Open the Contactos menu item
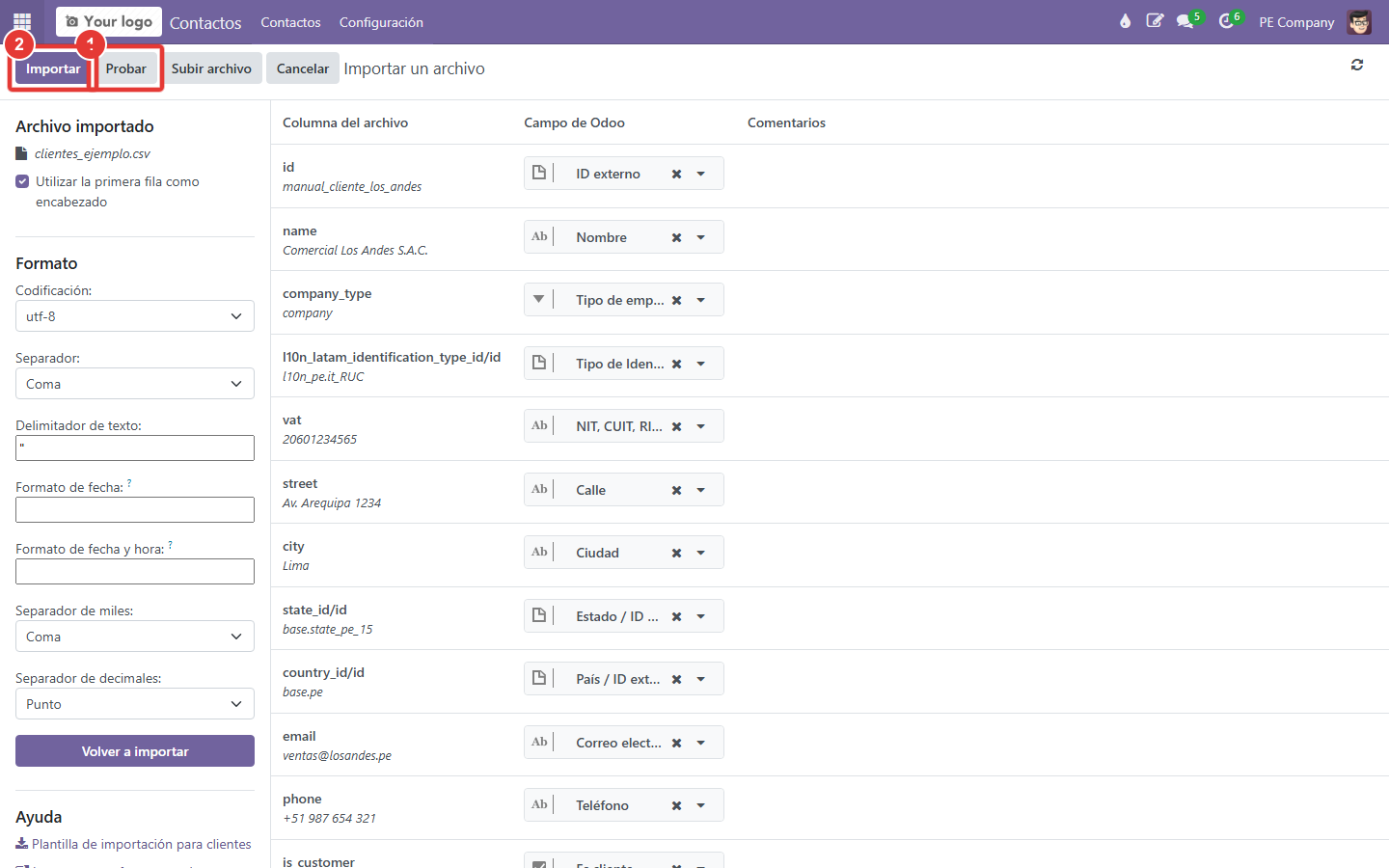Image resolution: width=1389 pixels, height=868 pixels. (290, 22)
